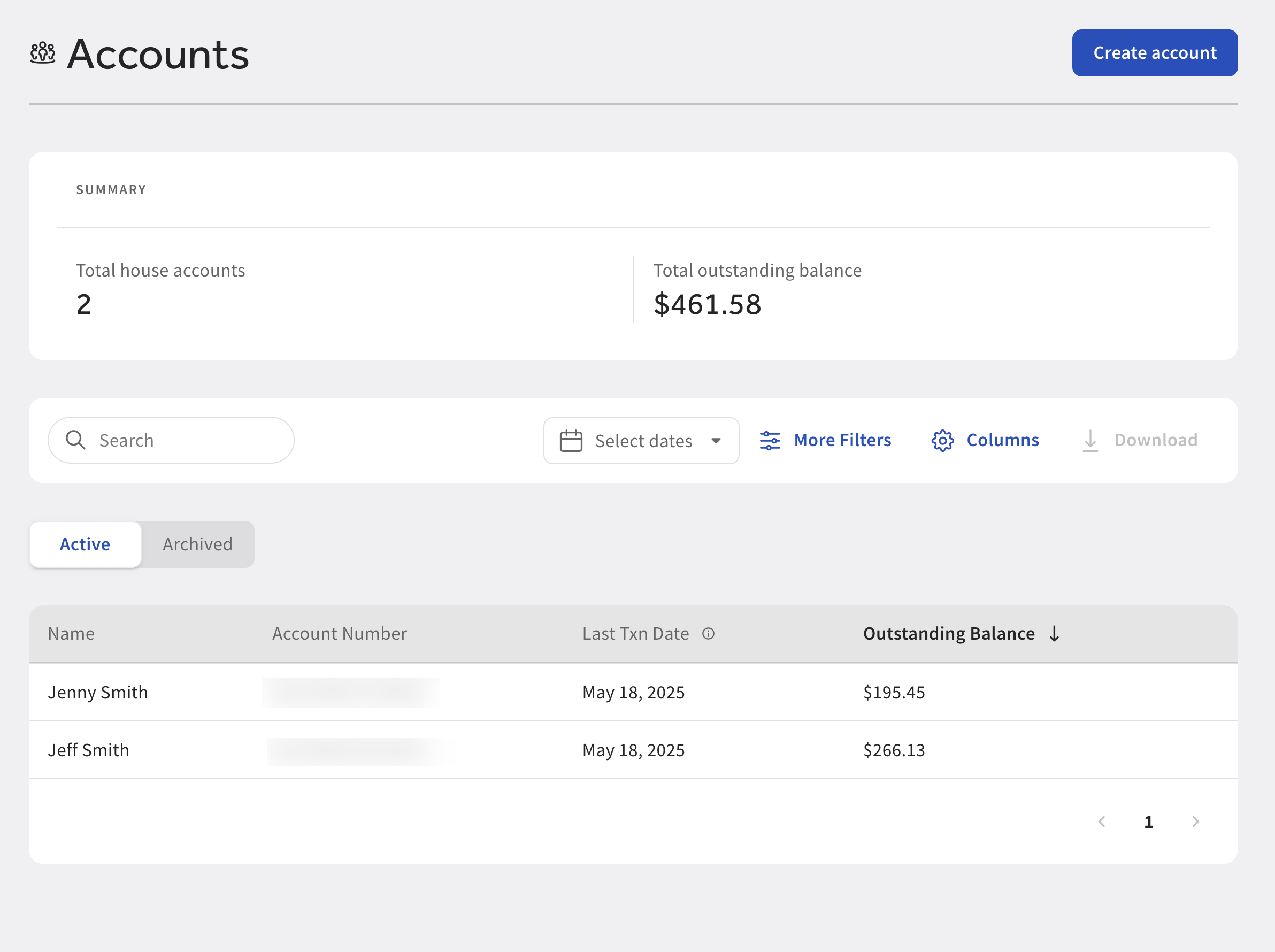Go to previous page with left chevron
Image resolution: width=1275 pixels, height=952 pixels.
(x=1102, y=821)
